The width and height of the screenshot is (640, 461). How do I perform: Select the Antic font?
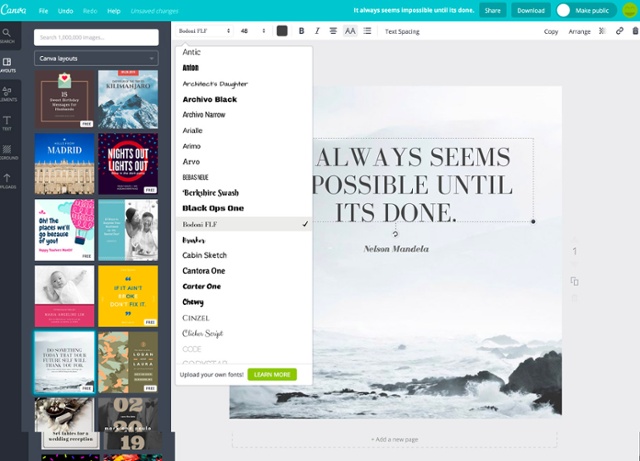point(244,52)
